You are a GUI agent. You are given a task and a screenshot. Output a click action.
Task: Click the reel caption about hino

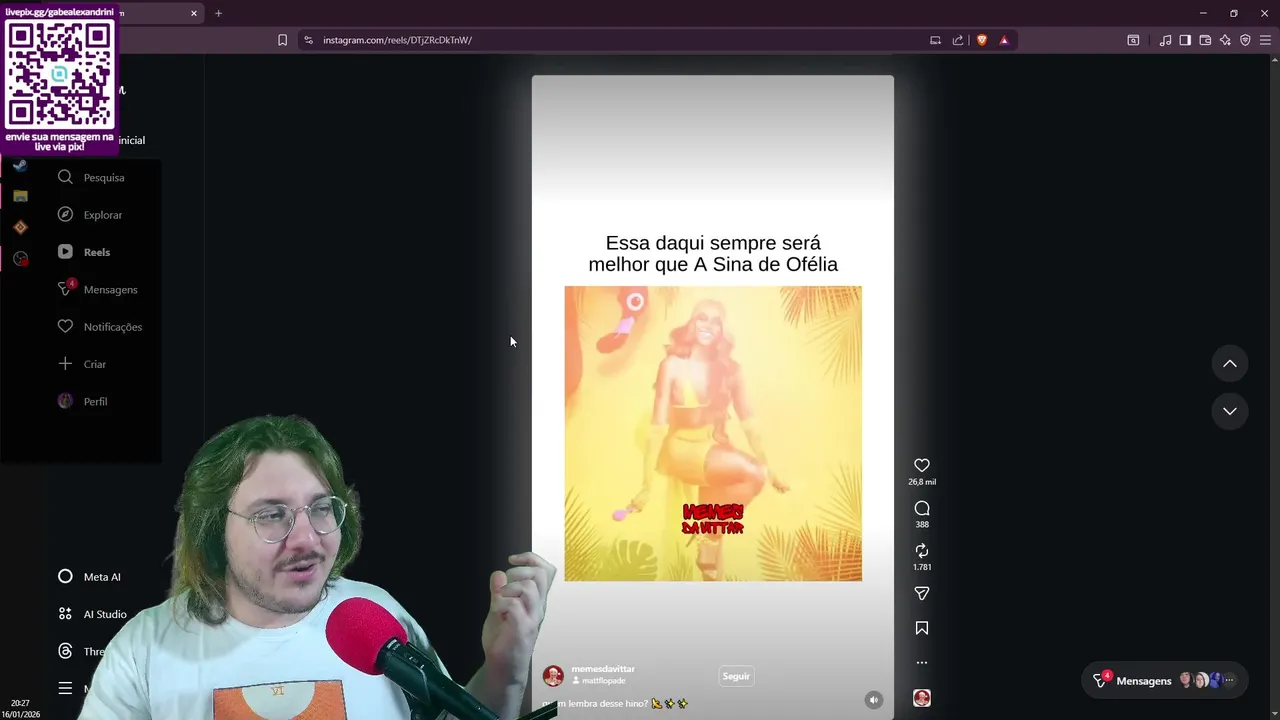click(x=615, y=703)
